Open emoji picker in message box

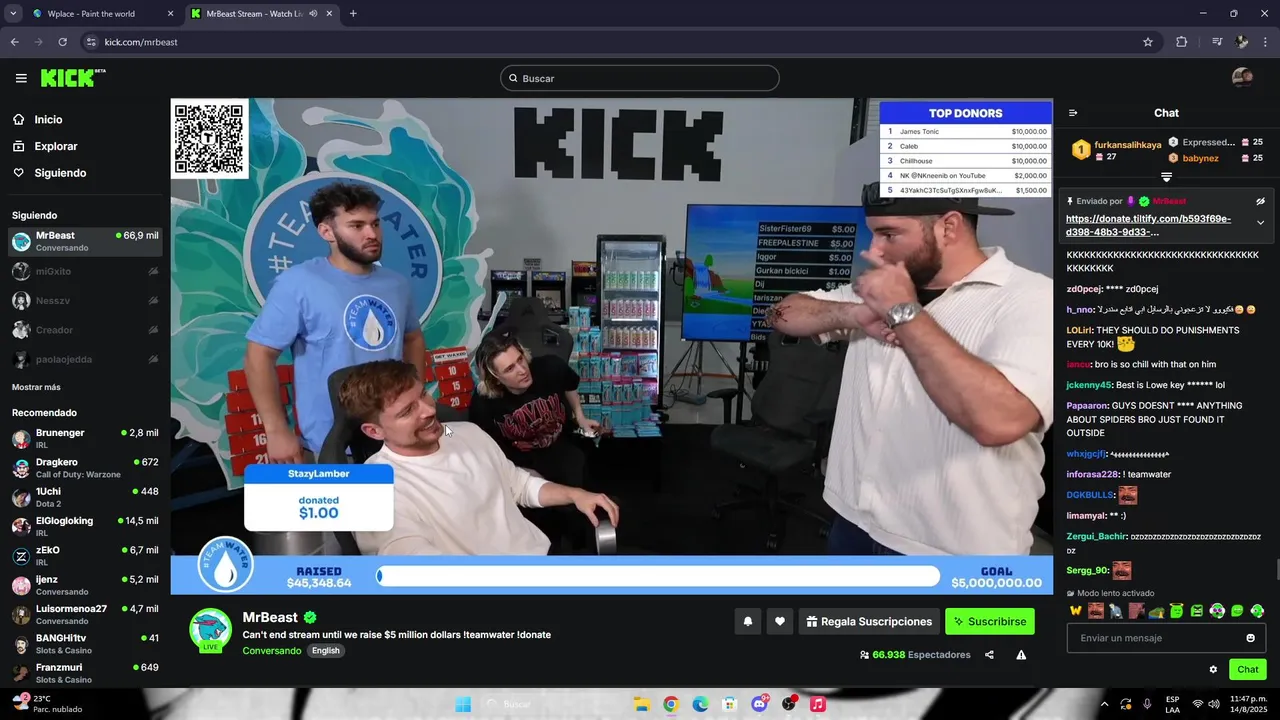pos(1250,638)
